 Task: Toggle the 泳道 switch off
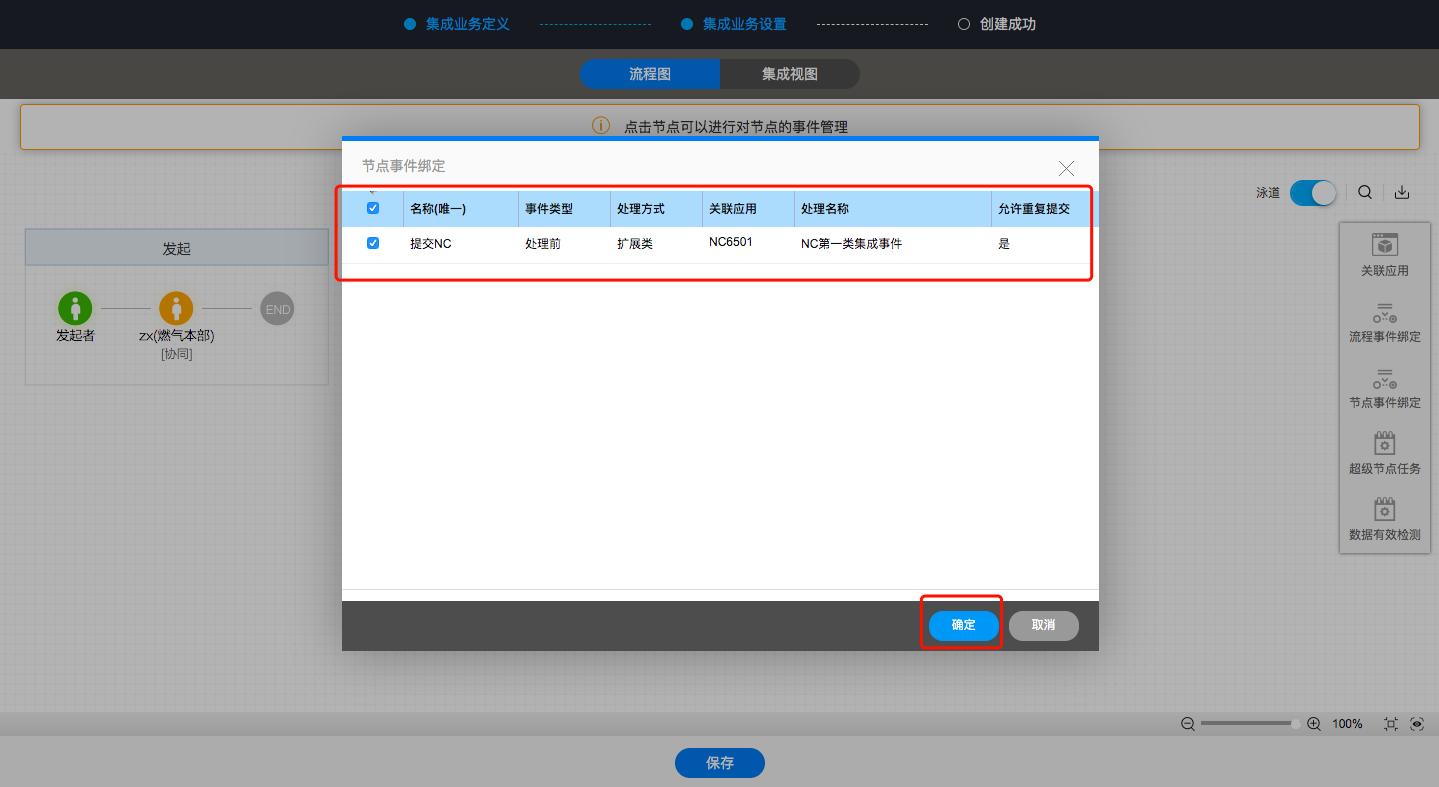[1312, 193]
